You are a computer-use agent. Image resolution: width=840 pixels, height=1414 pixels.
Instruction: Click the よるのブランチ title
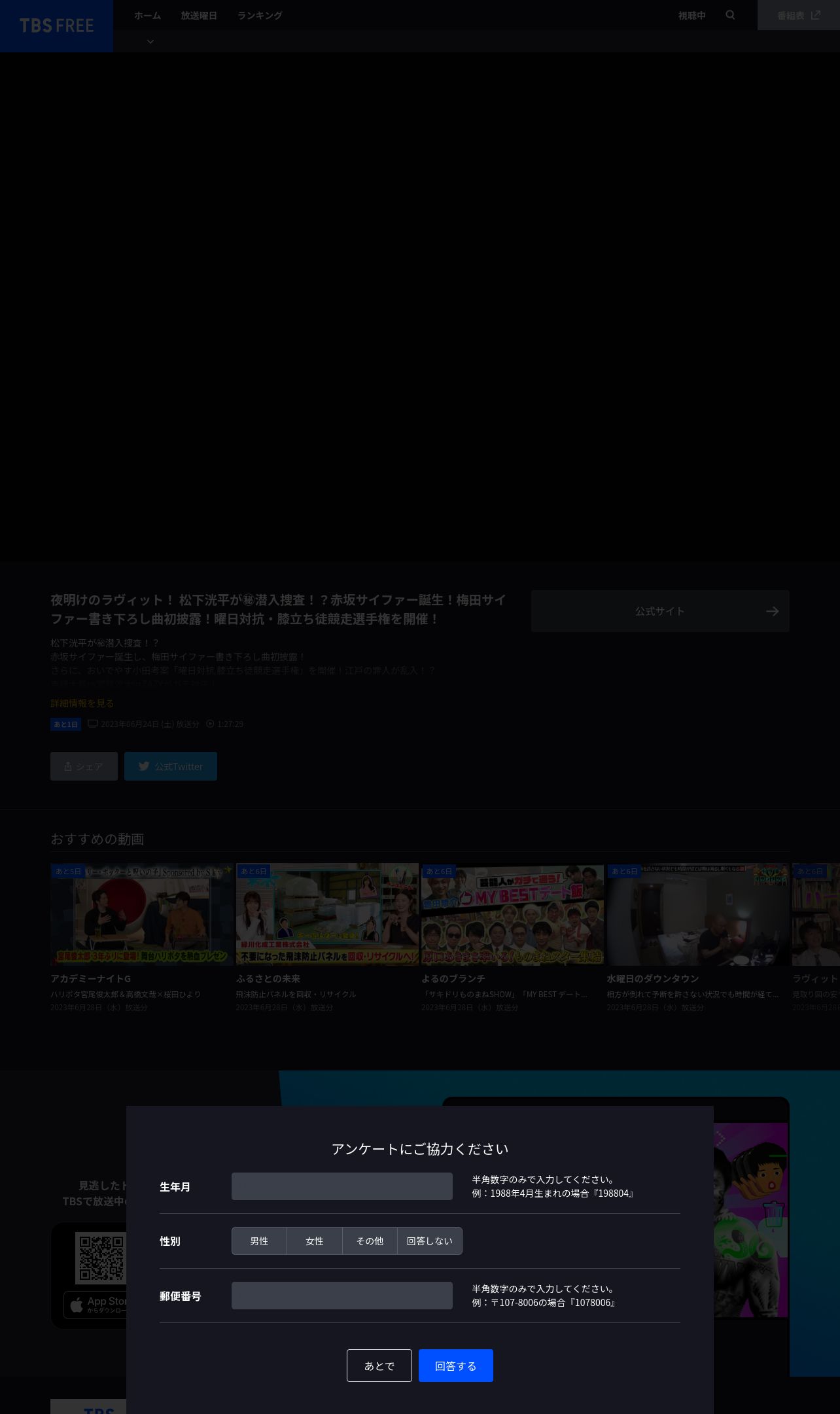pos(453,978)
